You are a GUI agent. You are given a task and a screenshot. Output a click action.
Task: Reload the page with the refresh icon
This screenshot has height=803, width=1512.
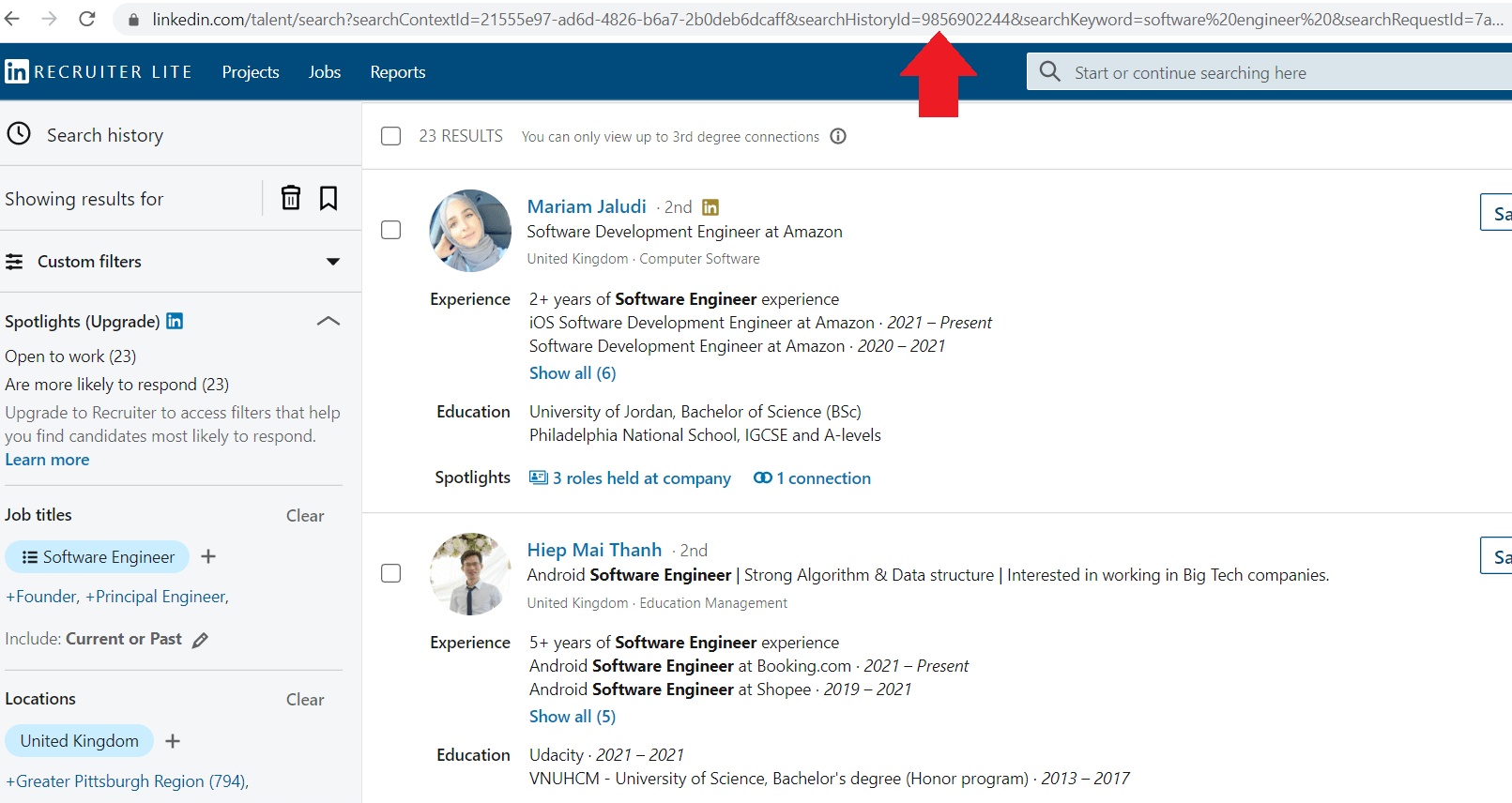pos(87,19)
